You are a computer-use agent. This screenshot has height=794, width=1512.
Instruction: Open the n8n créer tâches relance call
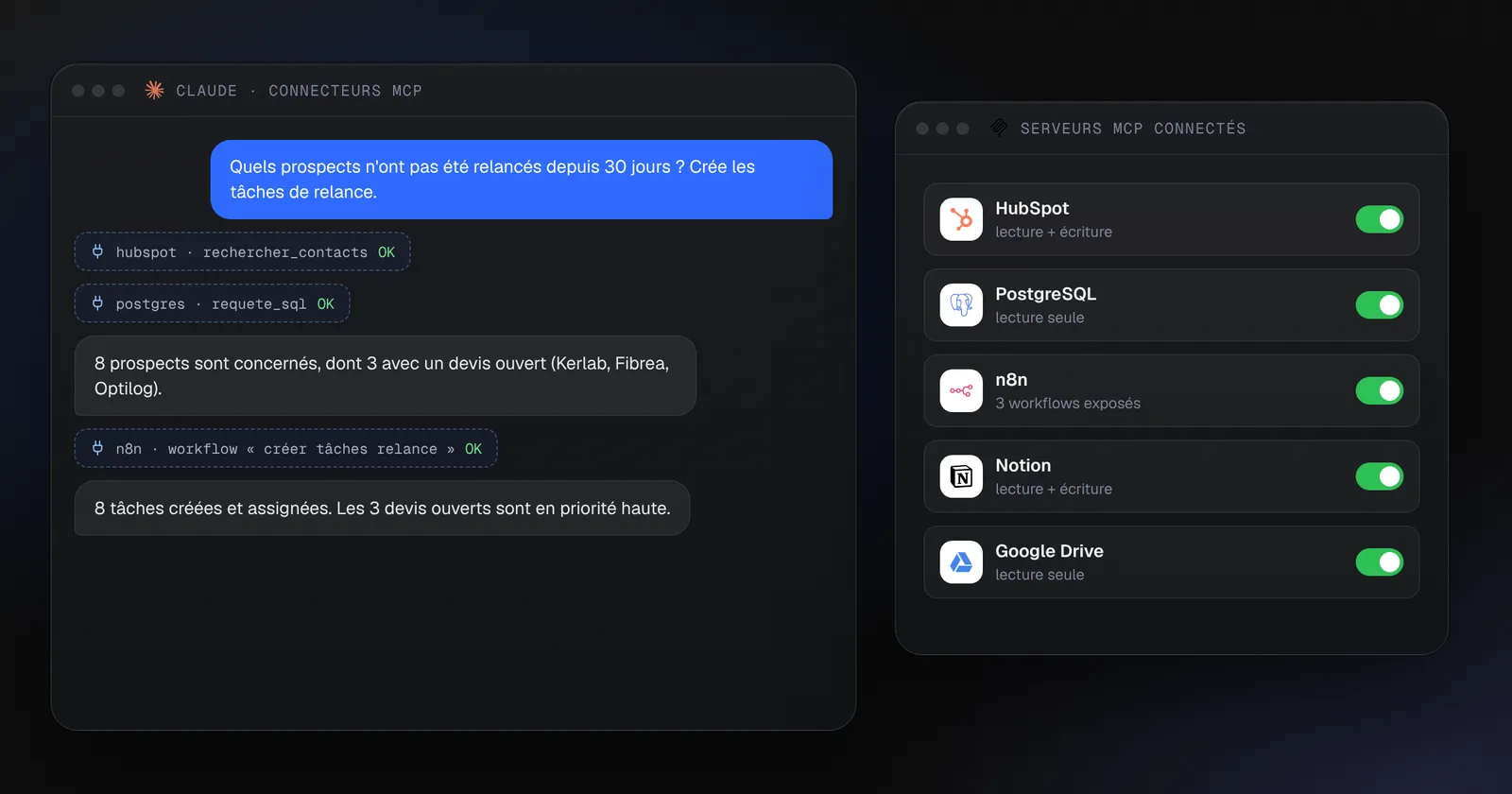[285, 448]
